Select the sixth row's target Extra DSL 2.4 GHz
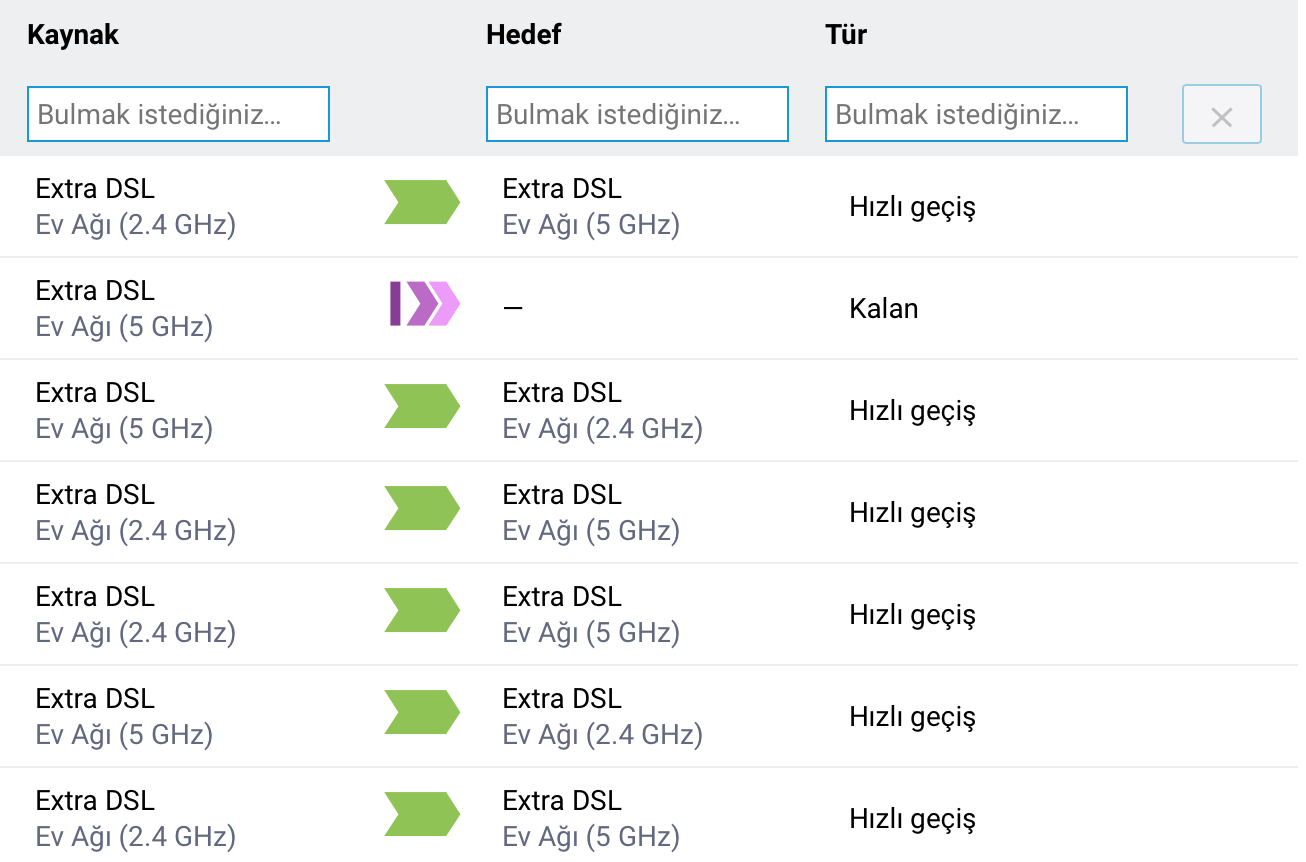Image resolution: width=1306 pixels, height=862 pixels. pyautogui.click(x=602, y=716)
